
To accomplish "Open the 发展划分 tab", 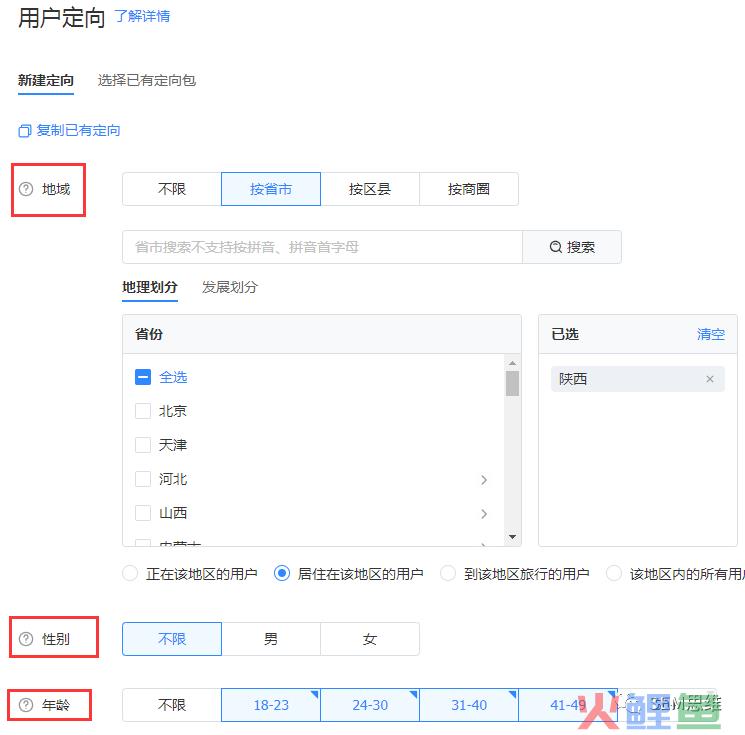I will tap(230, 287).
